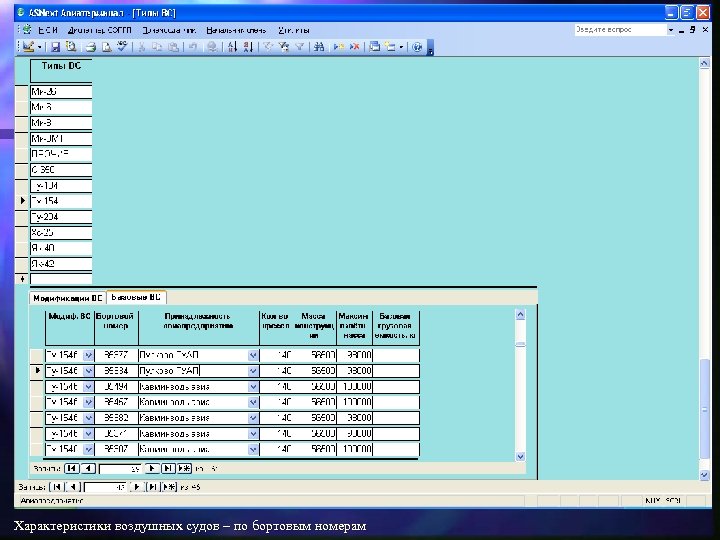This screenshot has height=540, width=720.
Task: Open the View icon's dropdown arrow
Action: (x=39, y=47)
